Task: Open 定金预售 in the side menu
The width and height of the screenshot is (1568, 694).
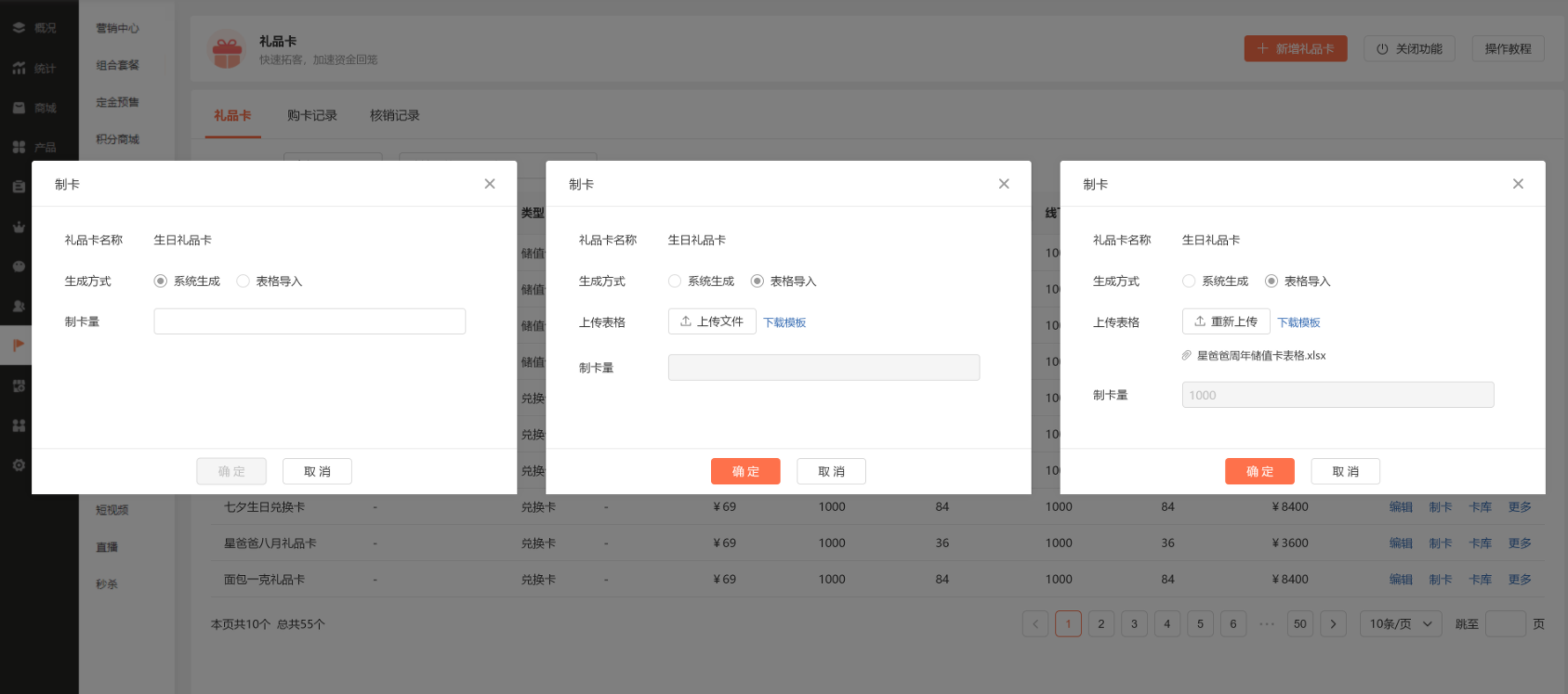Action: pyautogui.click(x=118, y=102)
